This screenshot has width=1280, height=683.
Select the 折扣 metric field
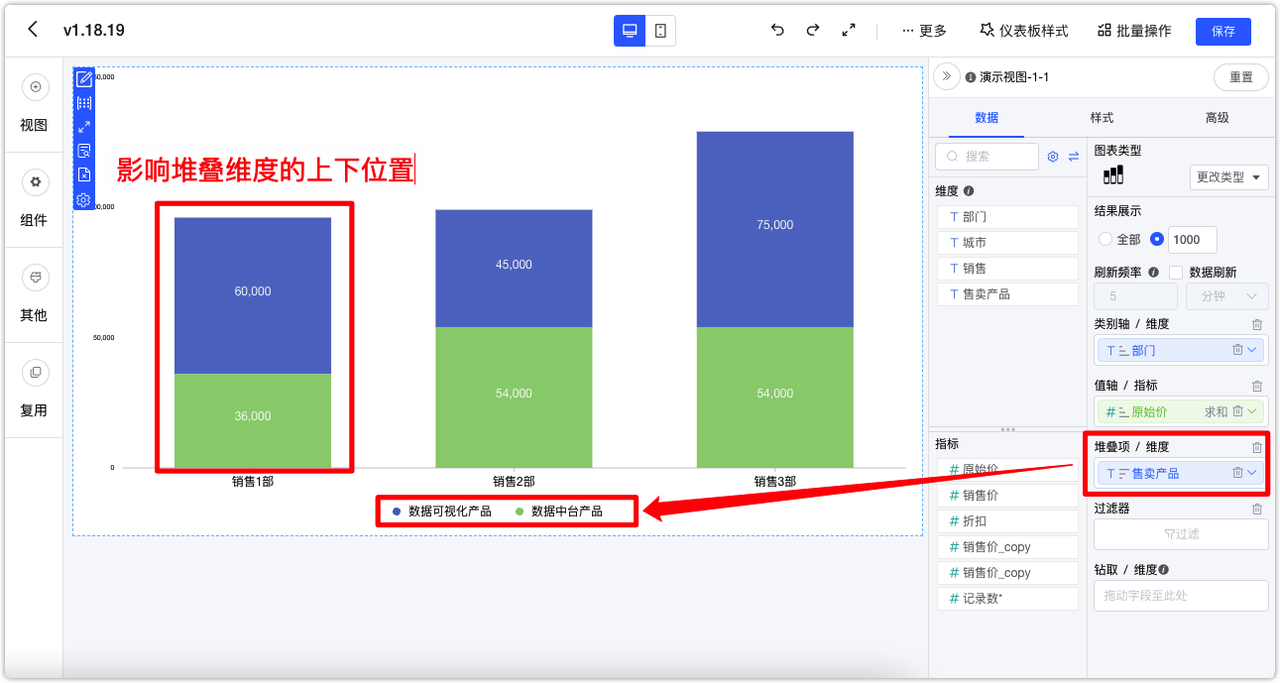pyautogui.click(x=1007, y=521)
